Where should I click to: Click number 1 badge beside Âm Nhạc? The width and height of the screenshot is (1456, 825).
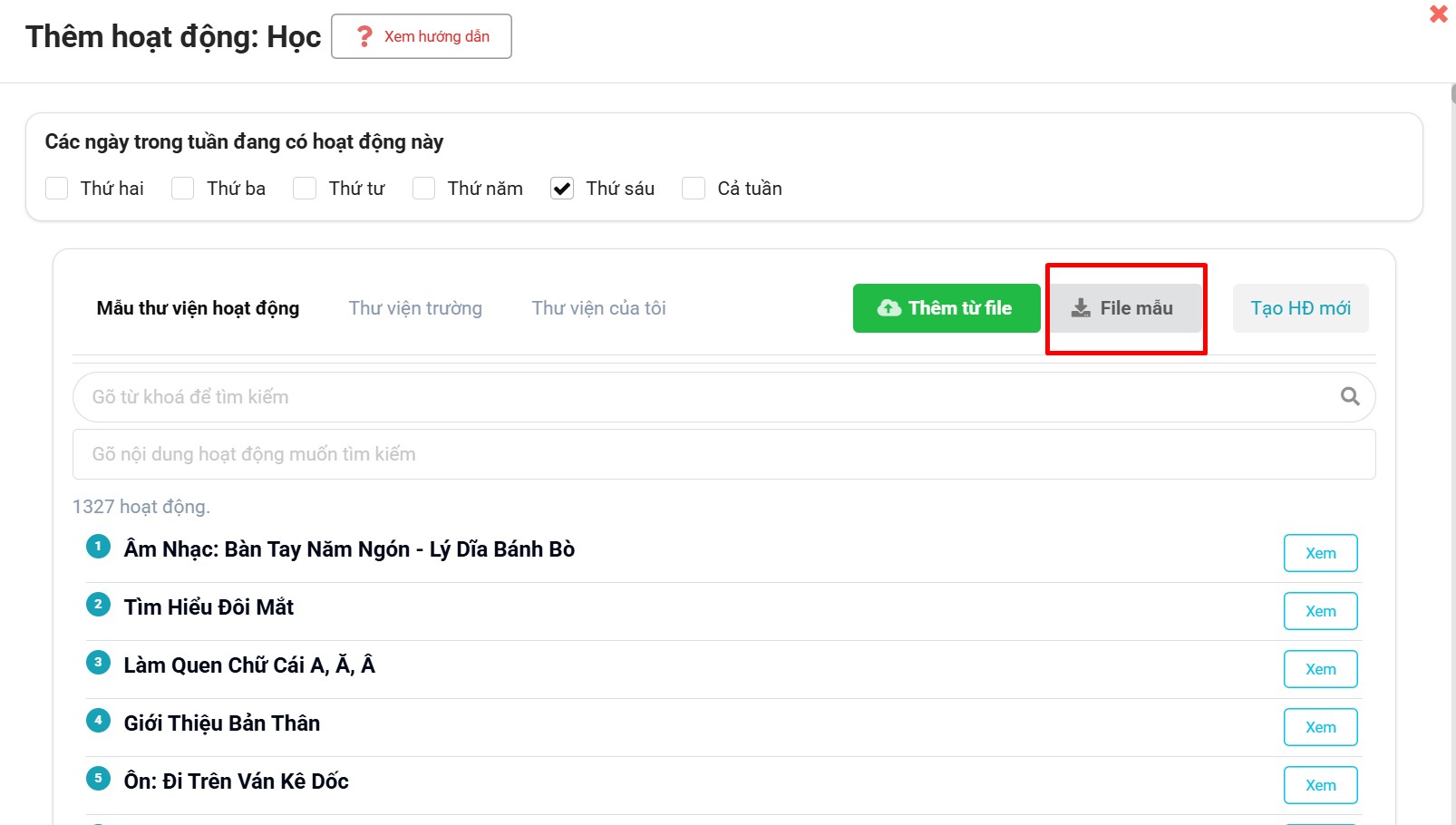98,547
